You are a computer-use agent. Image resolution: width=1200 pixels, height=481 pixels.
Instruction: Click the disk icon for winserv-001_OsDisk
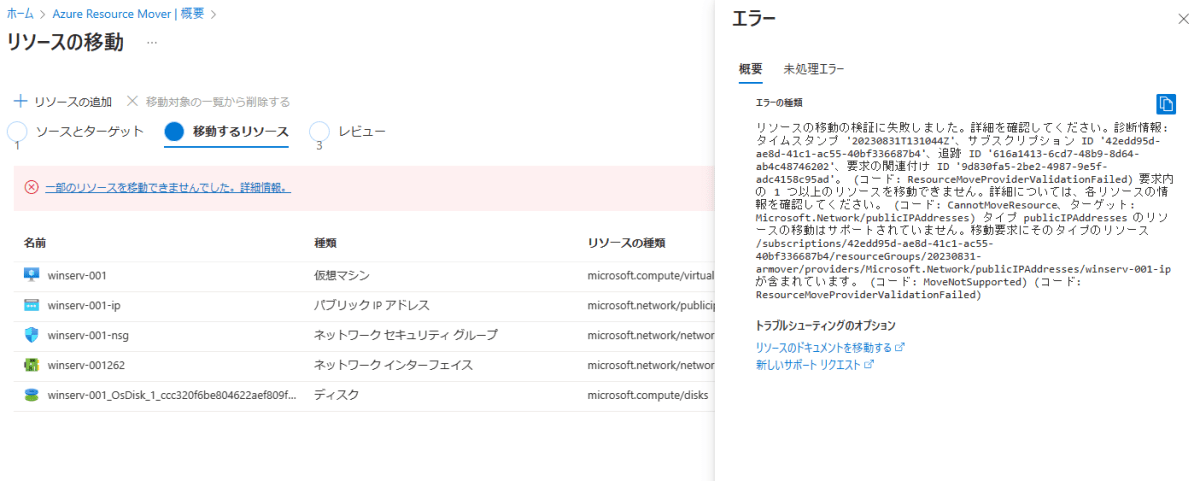(x=31, y=395)
